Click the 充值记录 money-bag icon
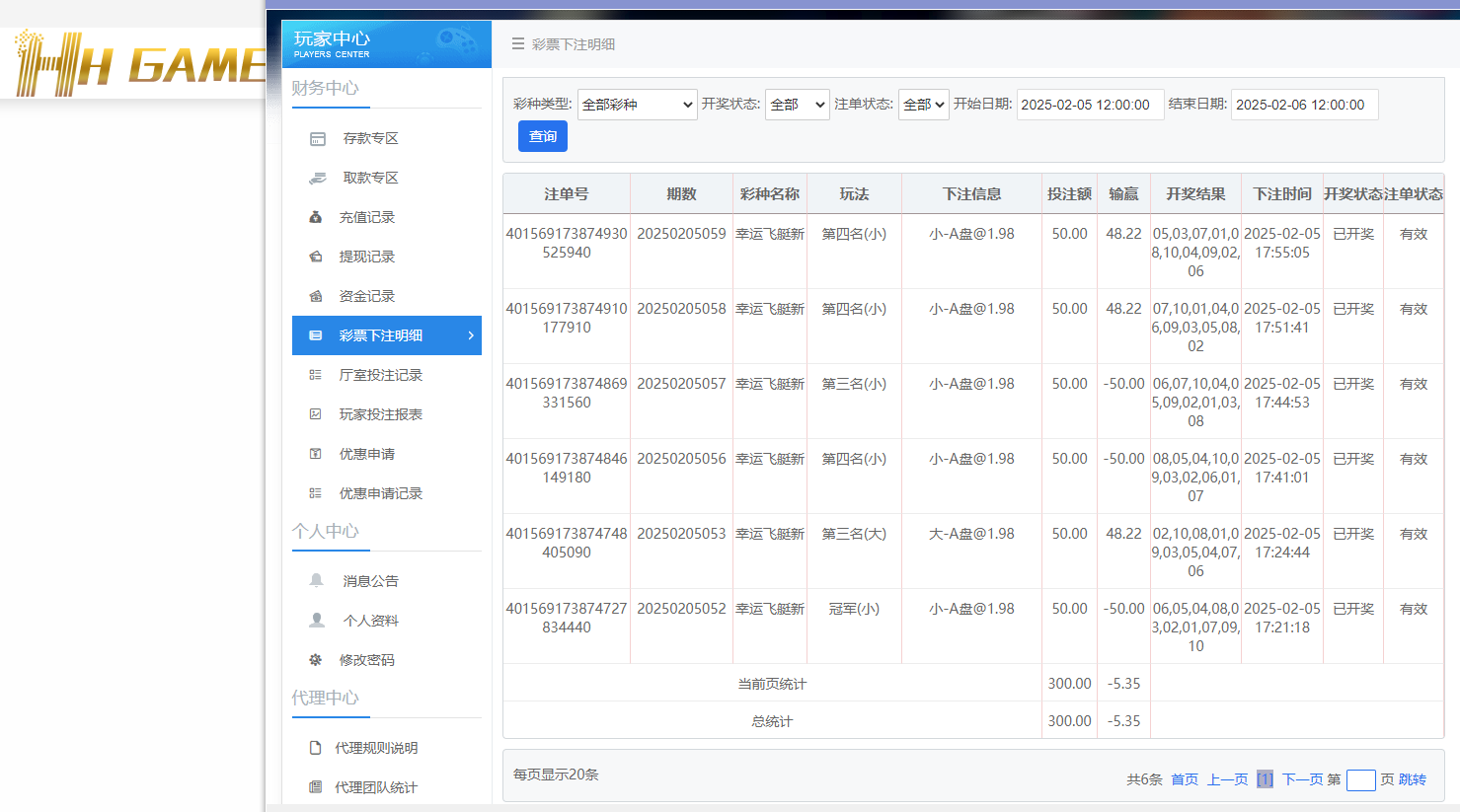The height and width of the screenshot is (812, 1460). pyautogui.click(x=316, y=217)
